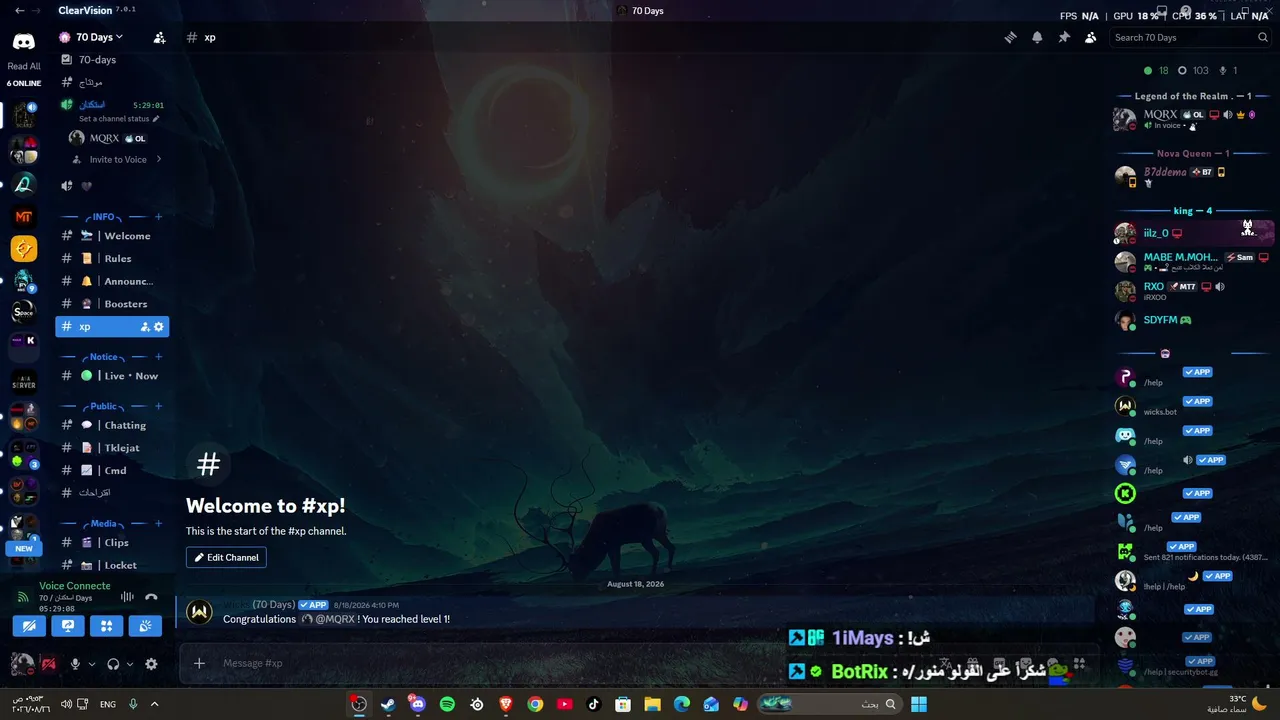
Task: Toggle headphone deafen
Action: coord(113,664)
